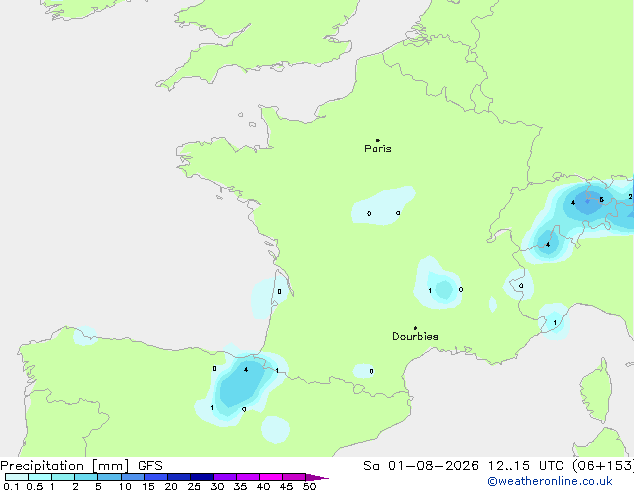The width and height of the screenshot is (634, 490).
Task: Pick the 25–30 mm dark blue swatch
Action: 202,477
